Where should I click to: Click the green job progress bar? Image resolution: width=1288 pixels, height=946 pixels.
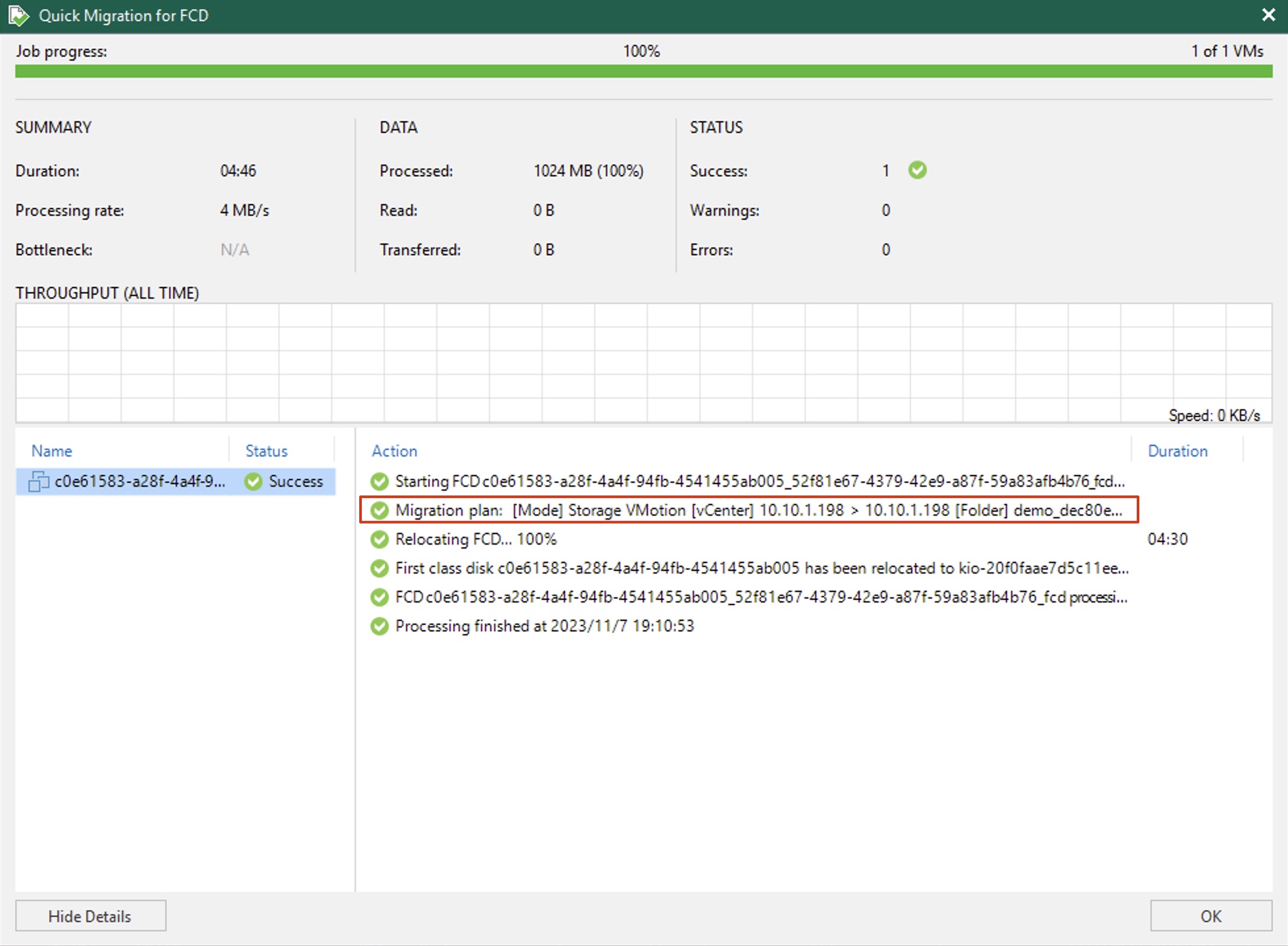(x=643, y=71)
